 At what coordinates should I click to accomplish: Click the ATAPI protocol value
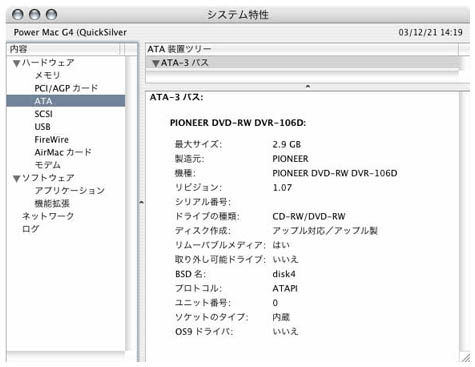tap(285, 288)
